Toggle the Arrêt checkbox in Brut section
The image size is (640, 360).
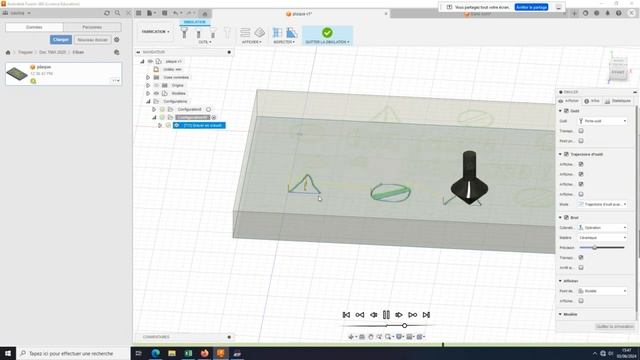click(x=581, y=268)
